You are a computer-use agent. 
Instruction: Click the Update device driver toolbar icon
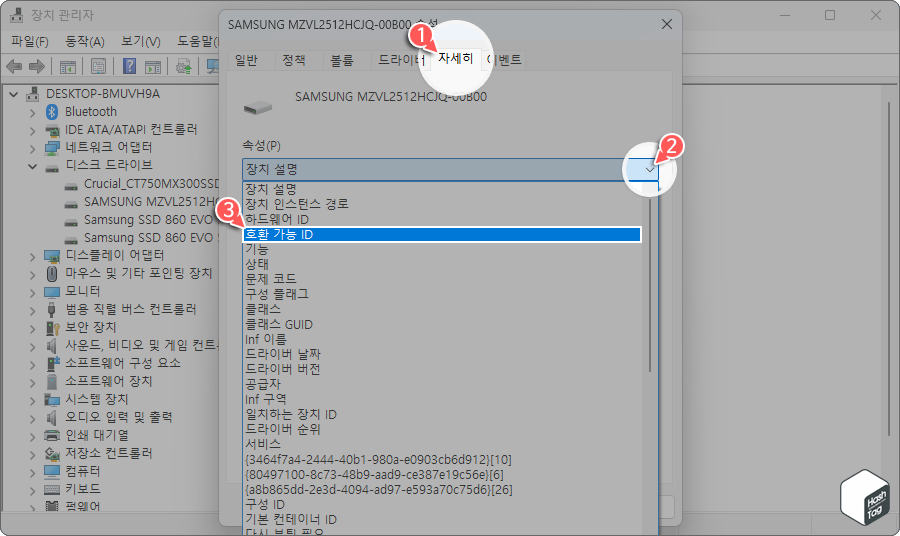coord(184,67)
